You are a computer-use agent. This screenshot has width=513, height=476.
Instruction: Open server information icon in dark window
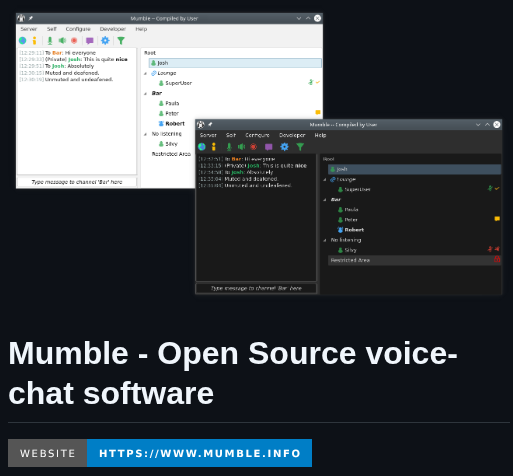(214, 147)
